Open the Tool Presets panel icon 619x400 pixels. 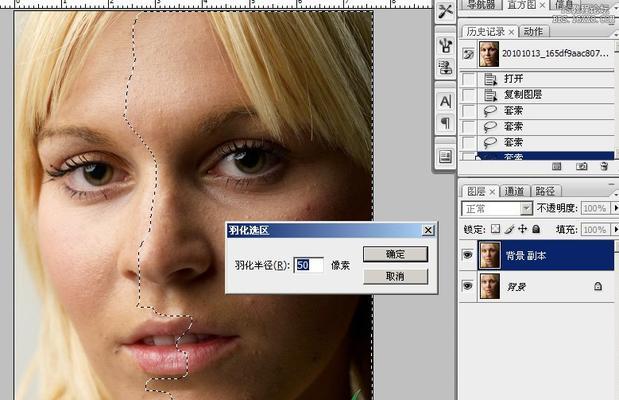coord(446,11)
